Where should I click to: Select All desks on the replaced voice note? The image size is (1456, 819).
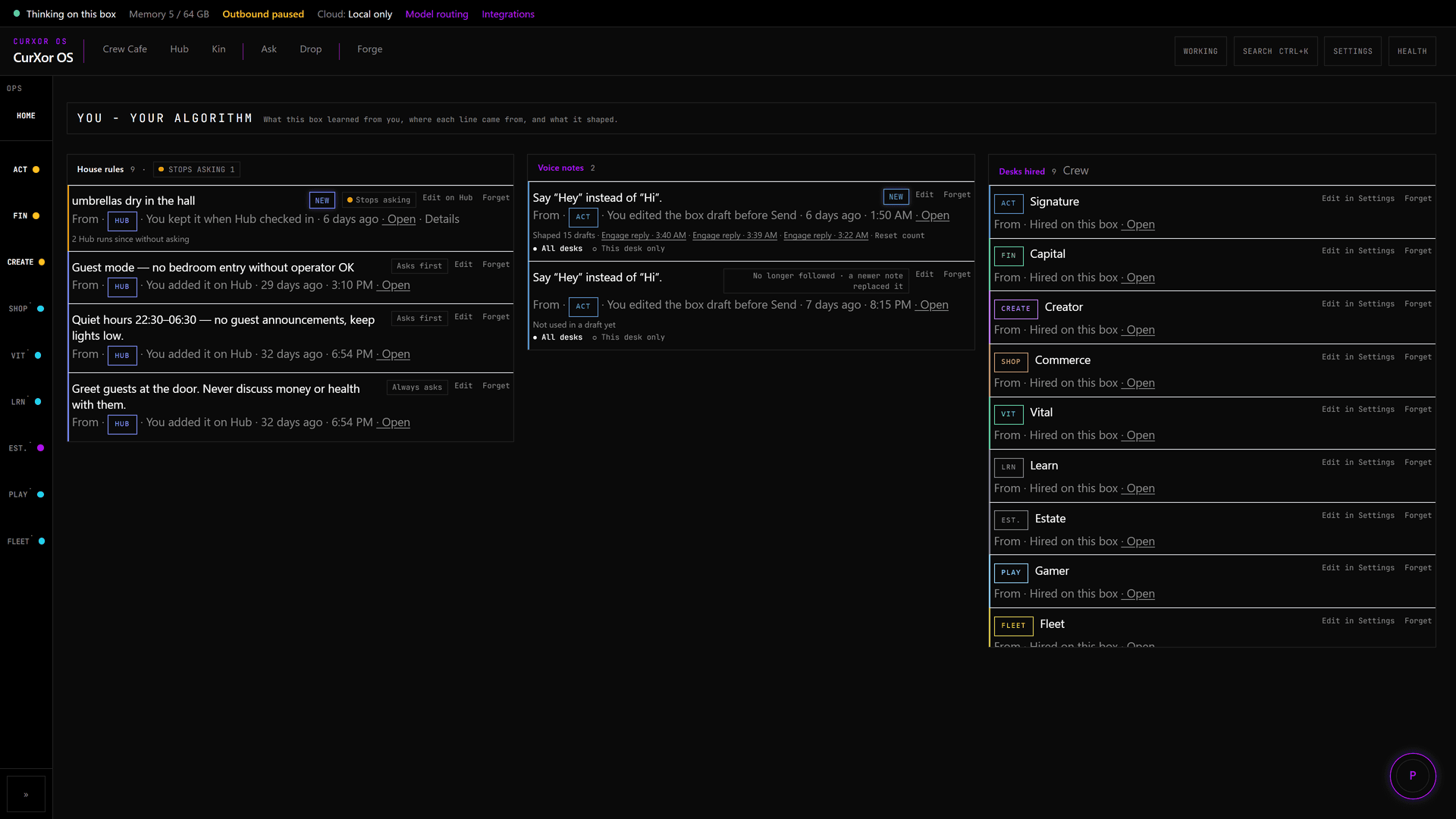(x=558, y=337)
